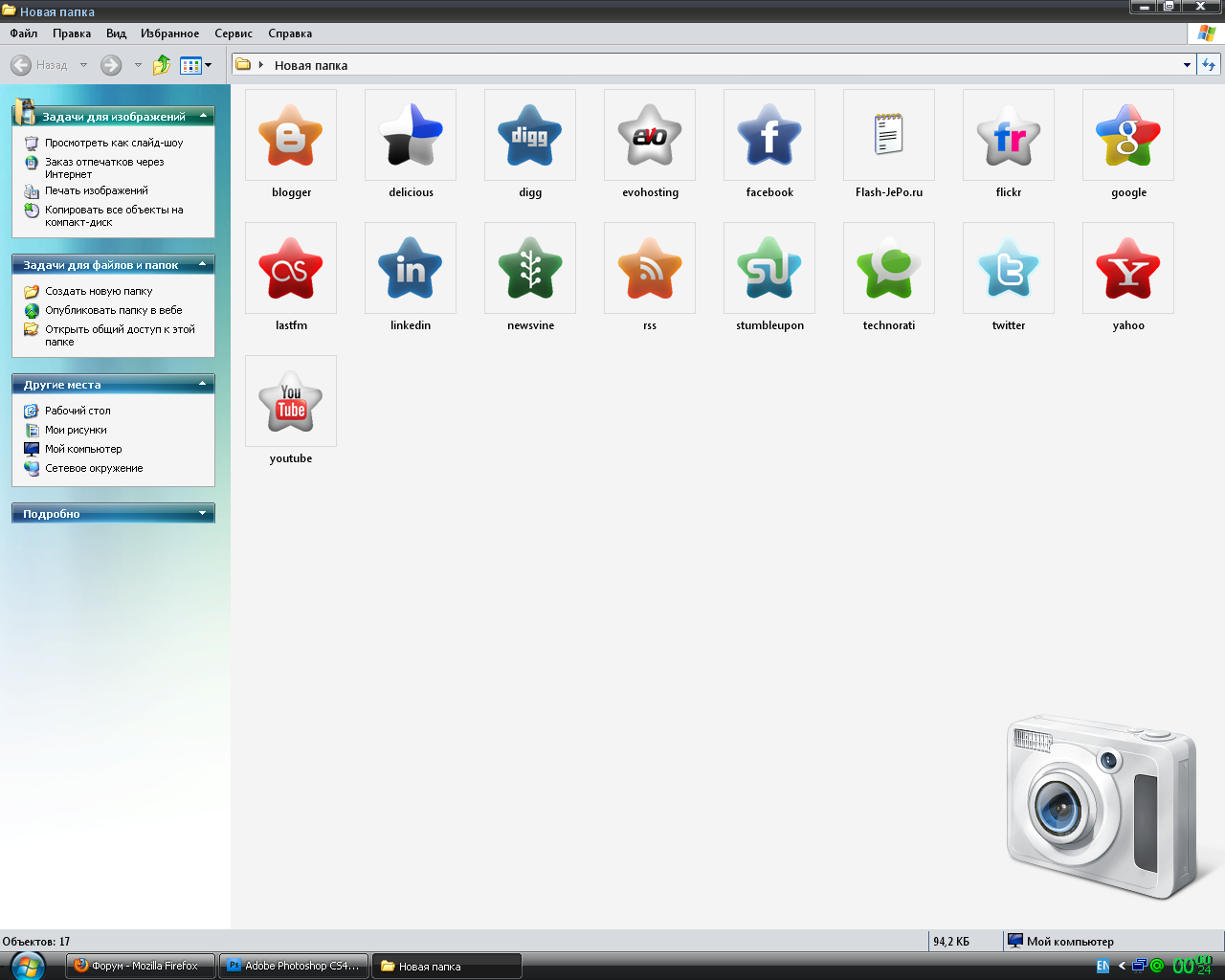Collapse the Задачи для изображений panel
Viewport: 1225px width, 980px height.
coord(203,116)
